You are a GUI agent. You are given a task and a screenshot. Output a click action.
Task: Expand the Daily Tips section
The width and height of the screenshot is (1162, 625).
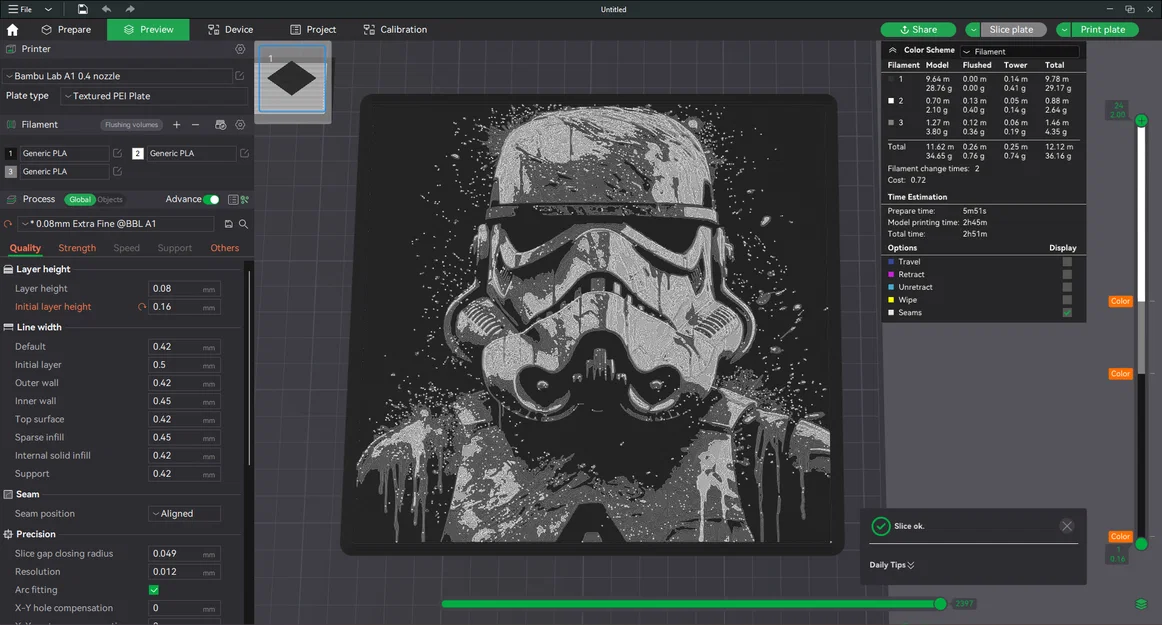click(889, 564)
